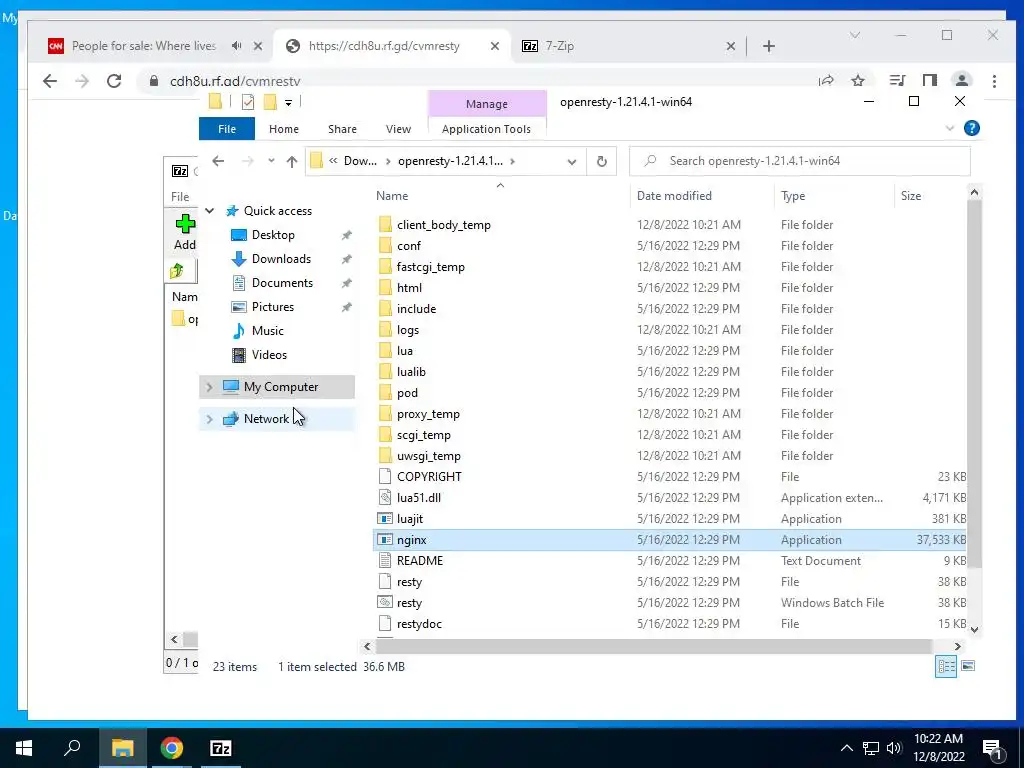Screen dimensions: 1024x768
Task: Refresh the Explorer folder view
Action: [x=601, y=161]
